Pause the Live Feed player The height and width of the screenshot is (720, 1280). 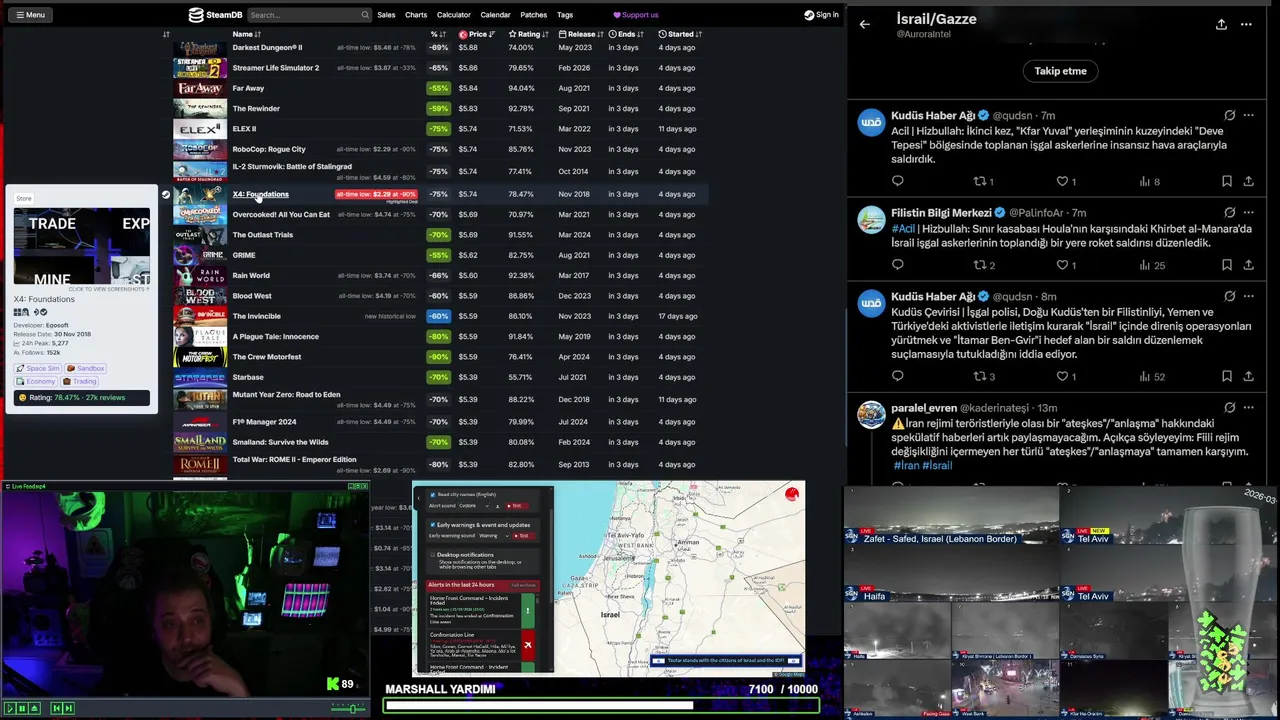(x=21, y=708)
